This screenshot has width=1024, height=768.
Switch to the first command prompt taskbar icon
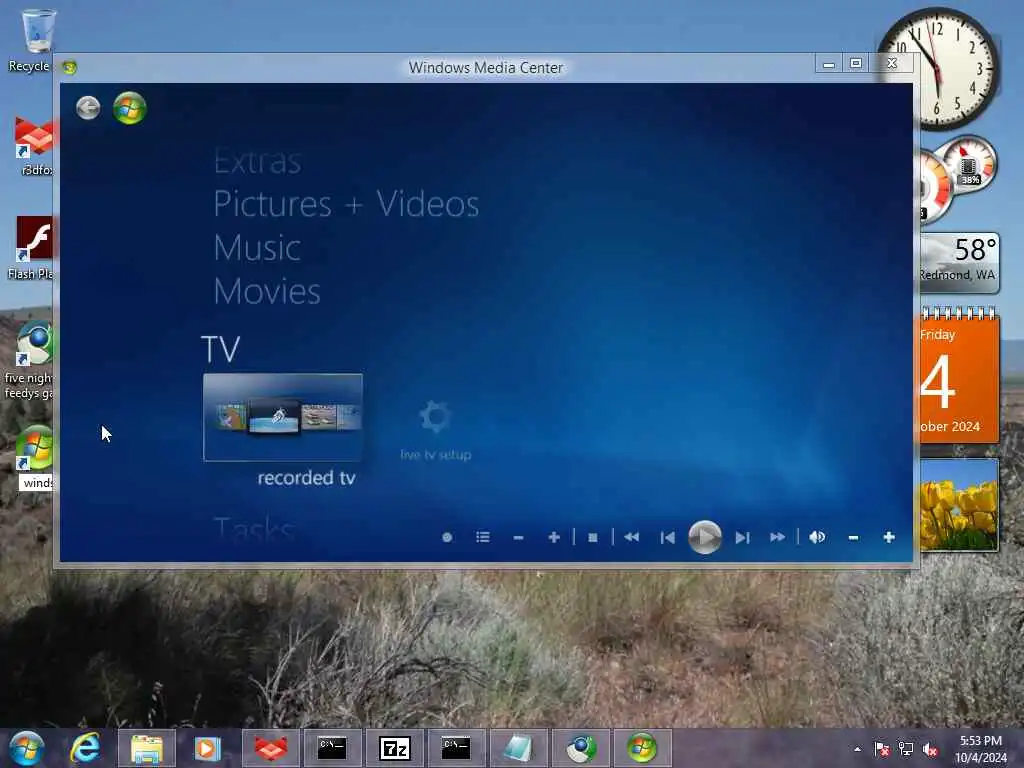coord(332,748)
